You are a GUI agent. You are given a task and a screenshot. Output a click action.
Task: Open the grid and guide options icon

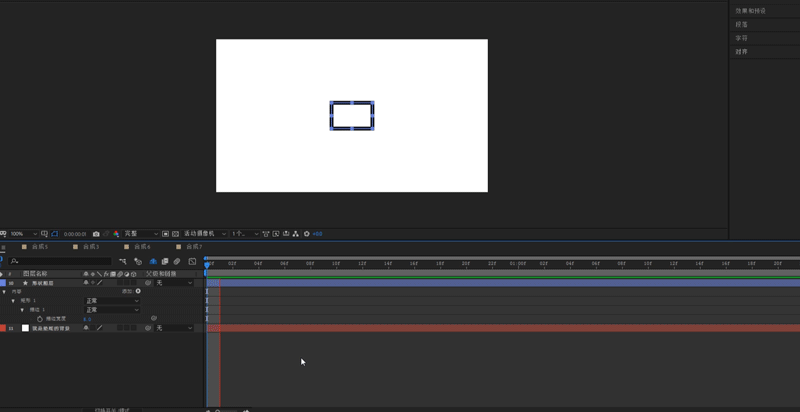(x=44, y=234)
